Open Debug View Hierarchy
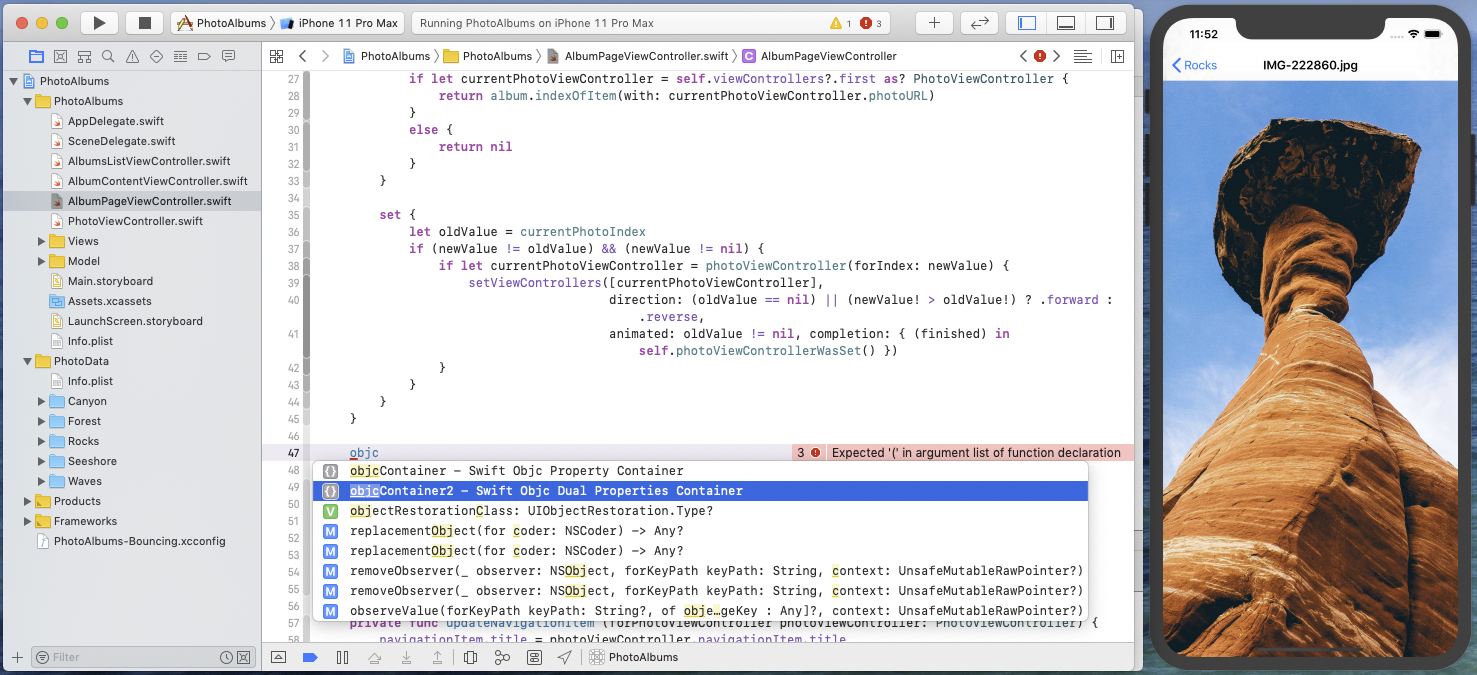The width and height of the screenshot is (1477, 675). [470, 657]
